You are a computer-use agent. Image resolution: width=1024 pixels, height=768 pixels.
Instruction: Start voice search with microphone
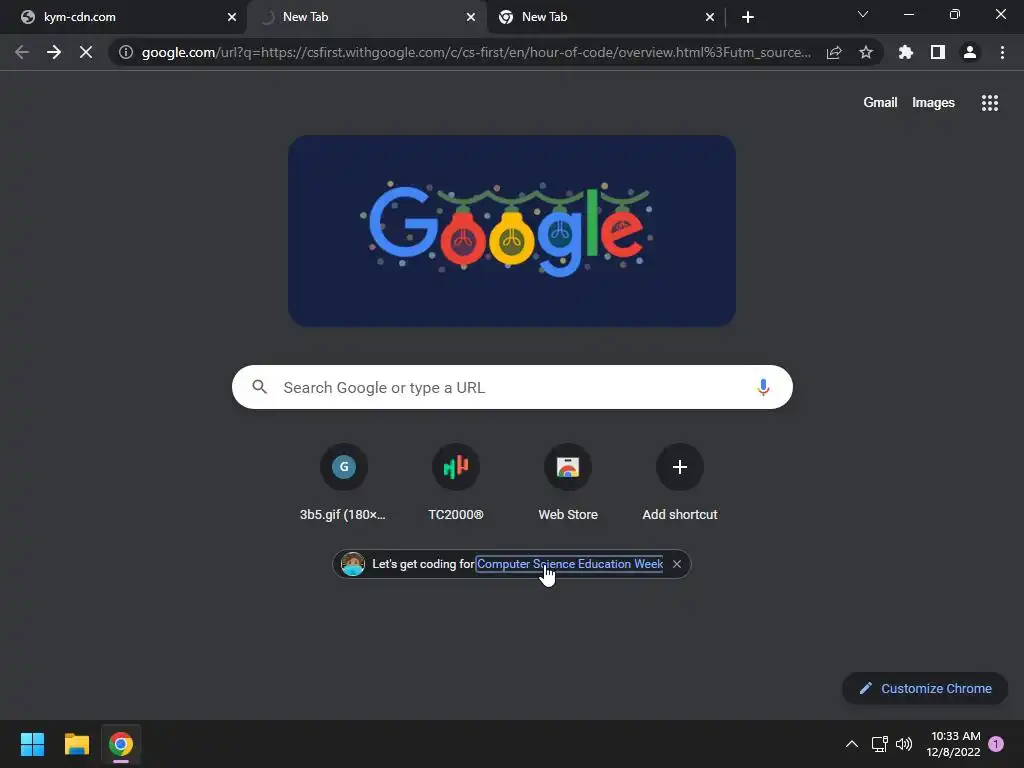(x=763, y=387)
